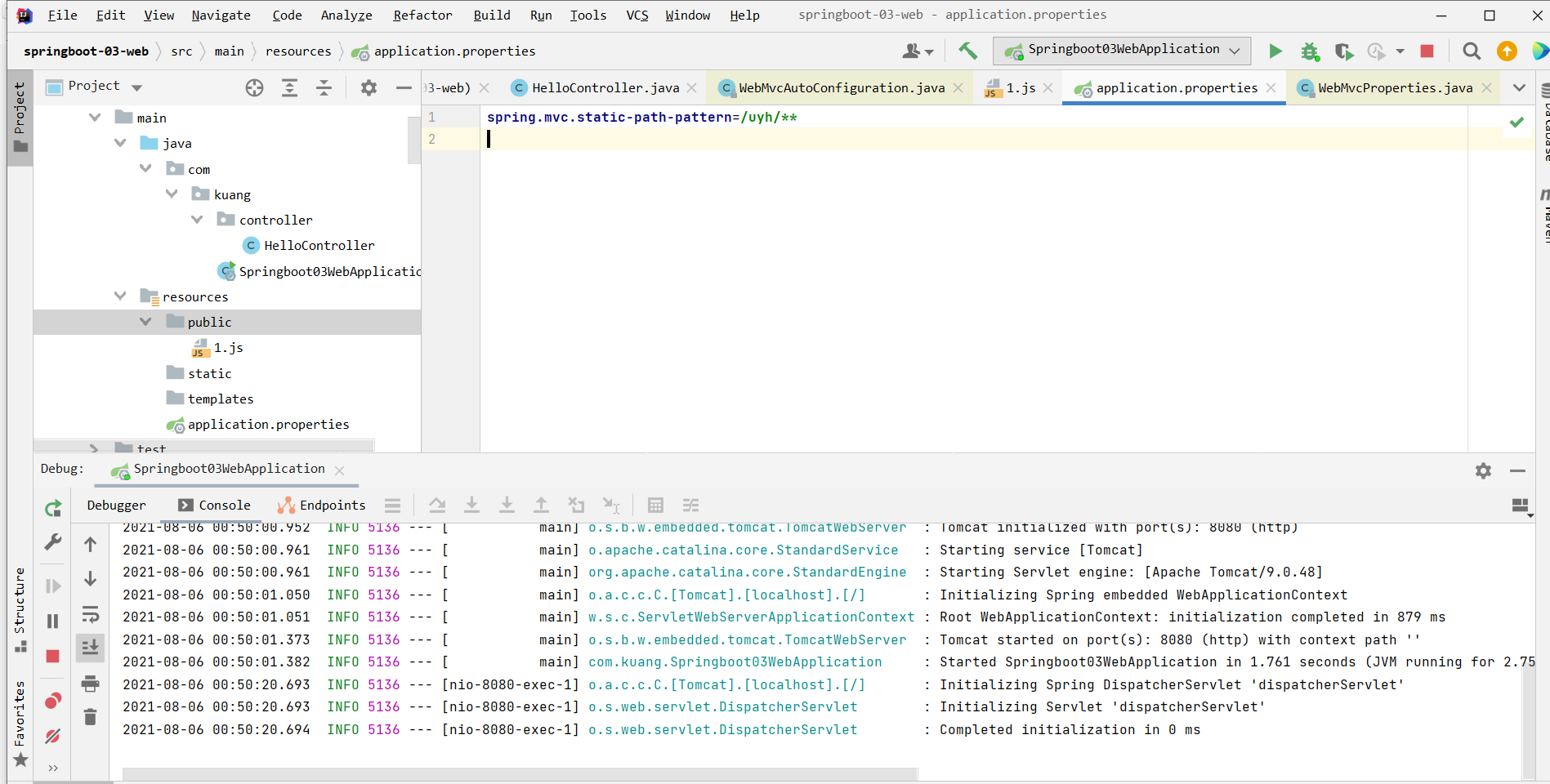Build the project with the hammer icon

click(x=967, y=51)
